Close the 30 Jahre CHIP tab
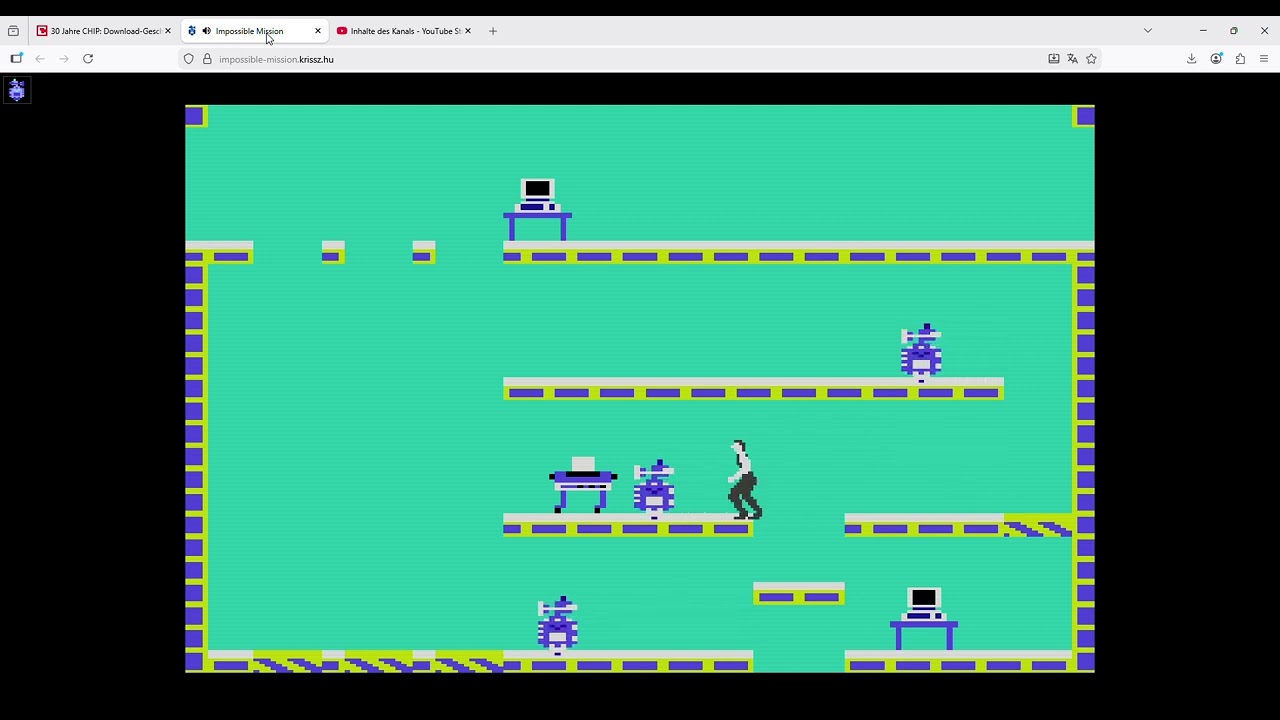This screenshot has width=1280, height=720. point(168,31)
